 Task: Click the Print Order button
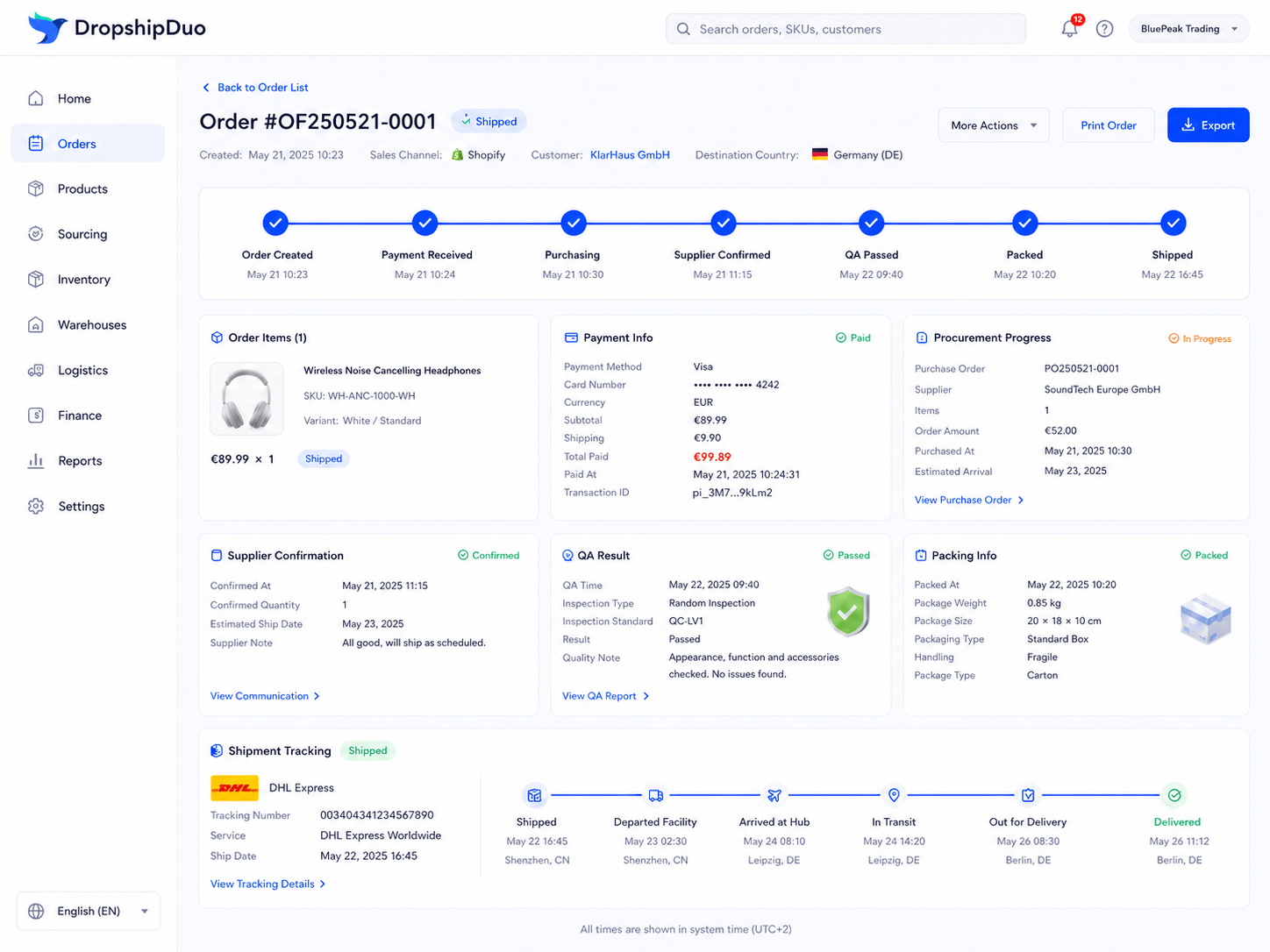pos(1109,125)
